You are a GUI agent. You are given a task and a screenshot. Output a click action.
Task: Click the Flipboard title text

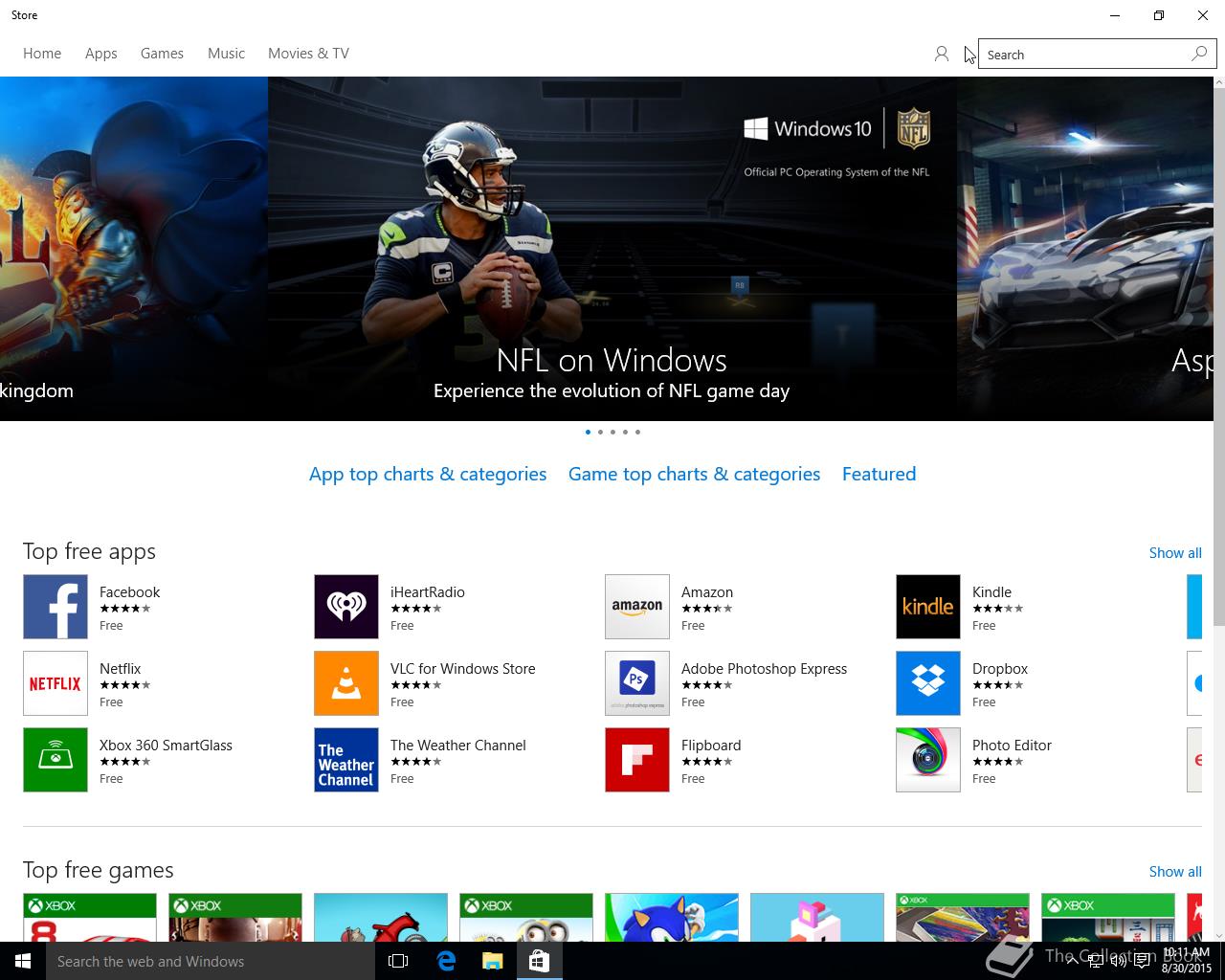[711, 746]
